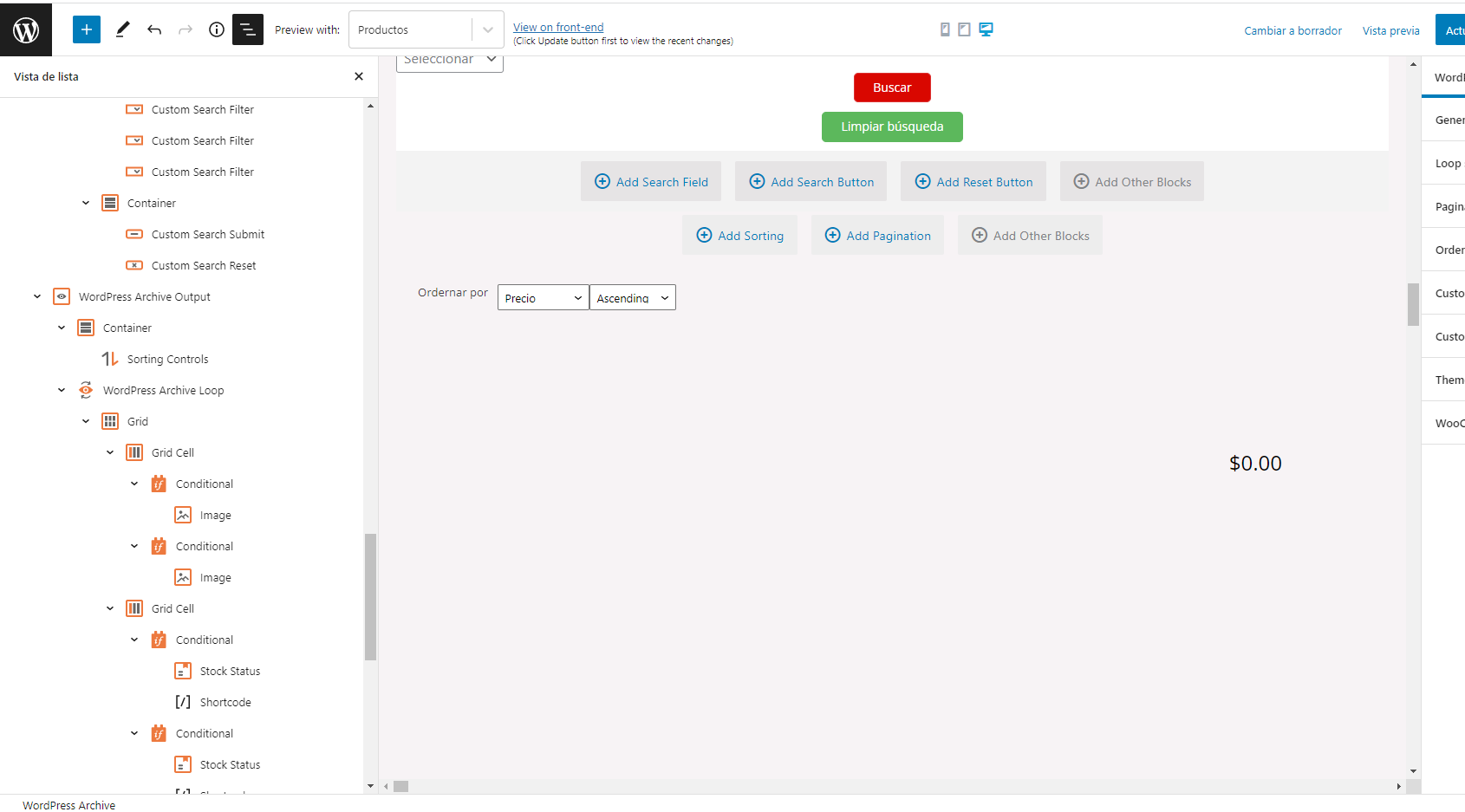Collapse the Container with Custom Search Submit
Viewport: 1465px width, 812px height.
86,203
